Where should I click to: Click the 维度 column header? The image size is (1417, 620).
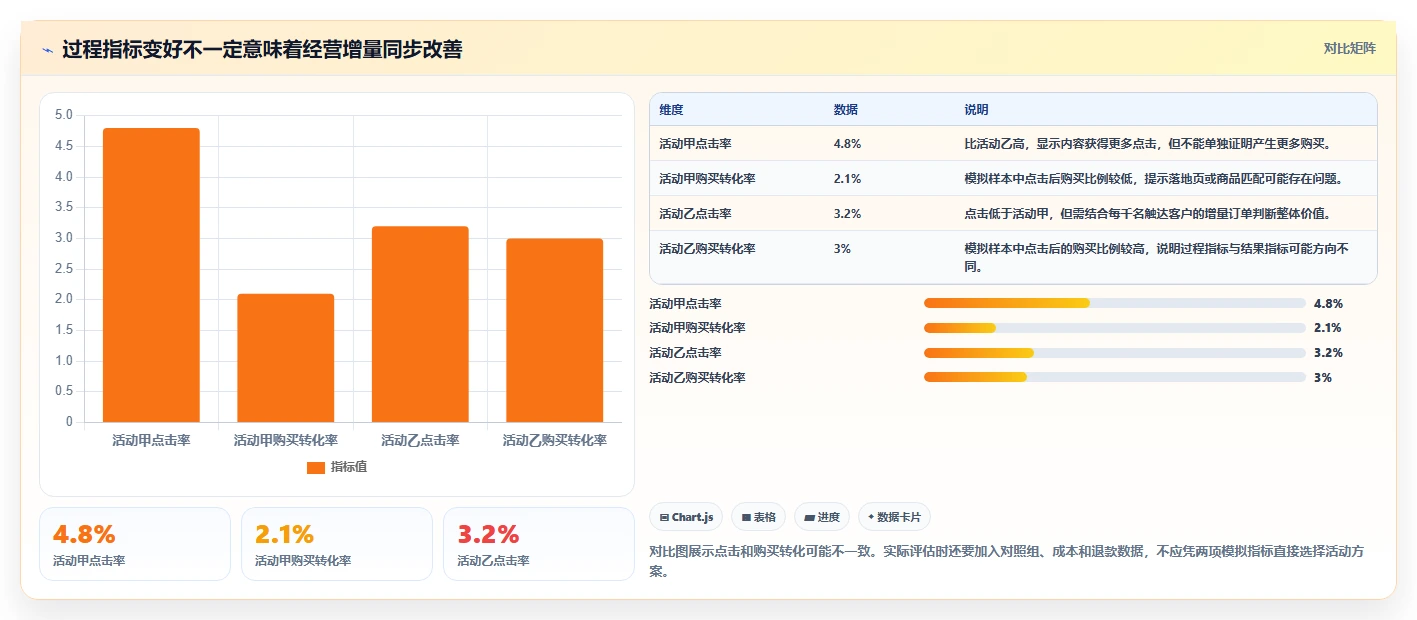click(671, 109)
